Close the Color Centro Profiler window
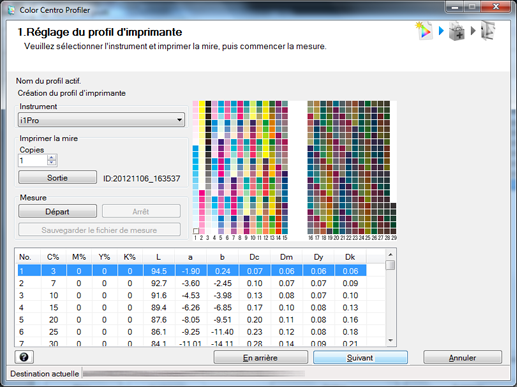Viewport: 517px width, 387px height. coord(496,6)
